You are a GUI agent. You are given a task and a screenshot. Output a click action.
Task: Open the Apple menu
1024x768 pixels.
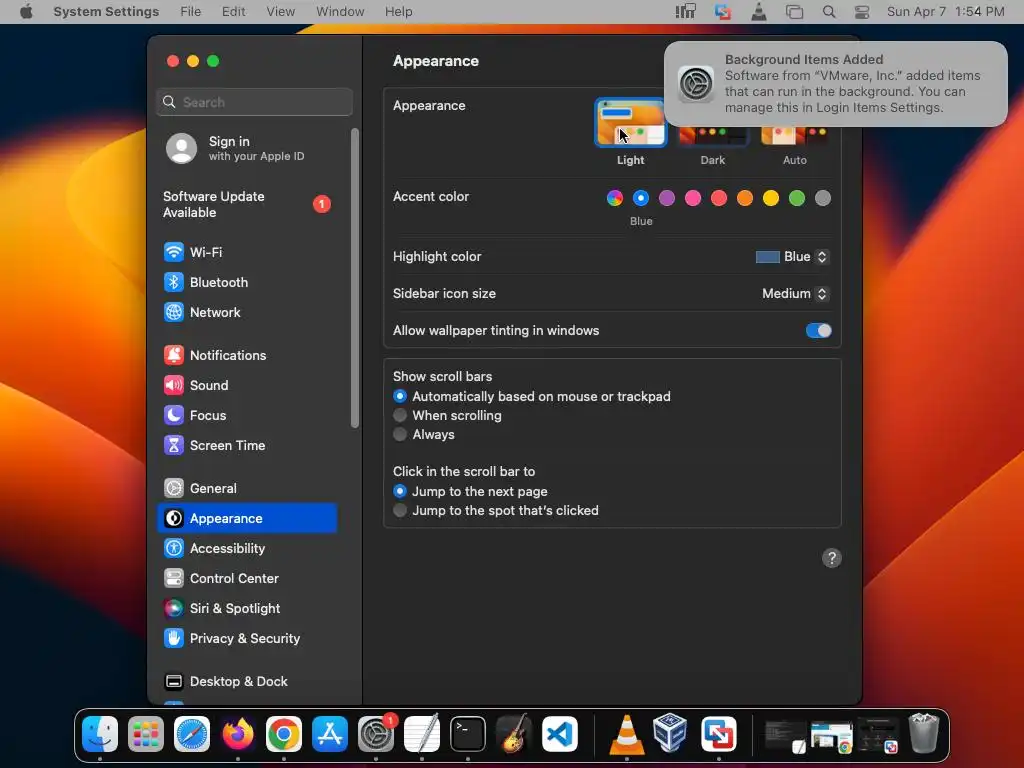26,12
